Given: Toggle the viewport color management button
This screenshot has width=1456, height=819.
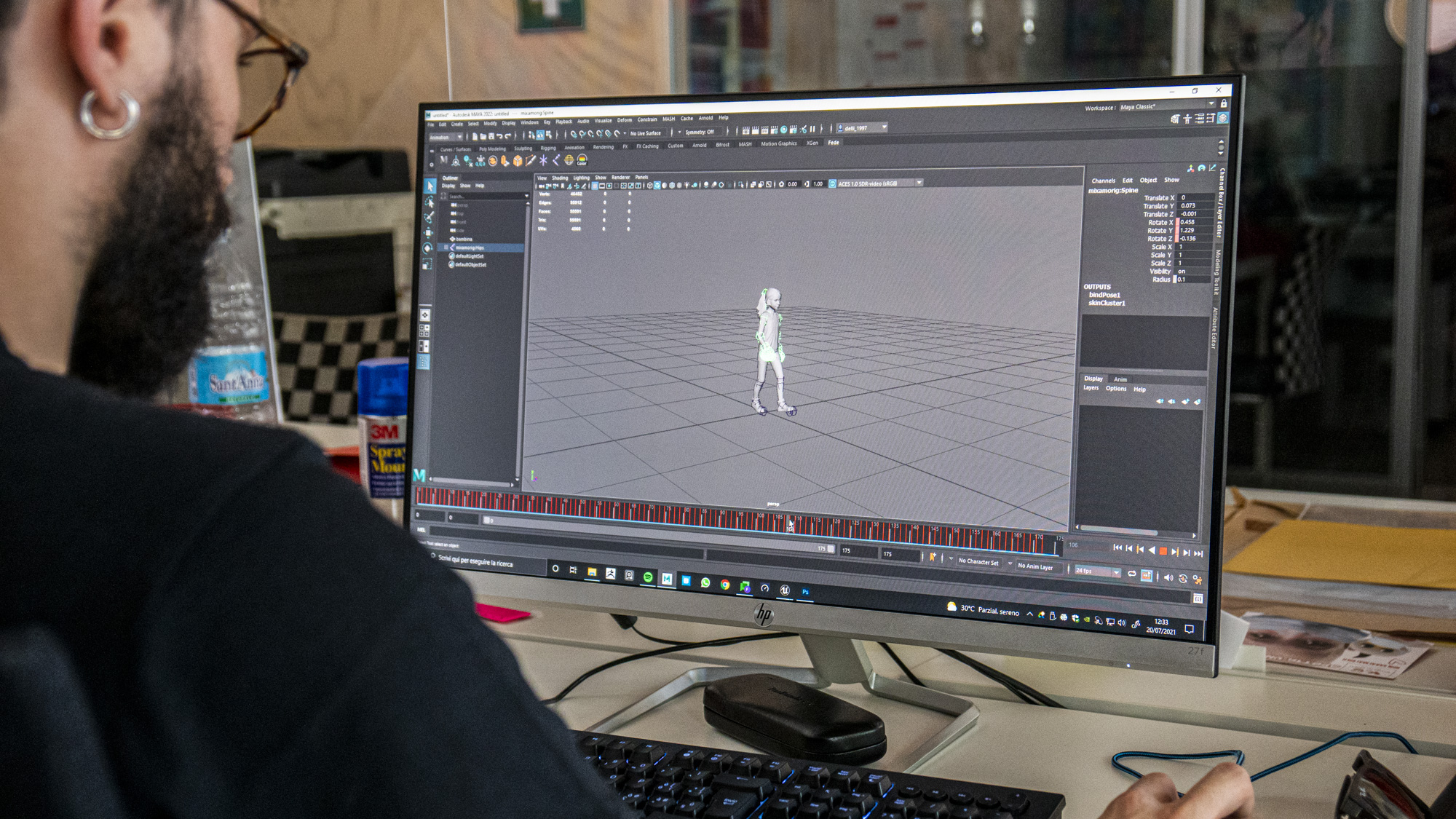Looking at the screenshot, I should coord(832,183).
